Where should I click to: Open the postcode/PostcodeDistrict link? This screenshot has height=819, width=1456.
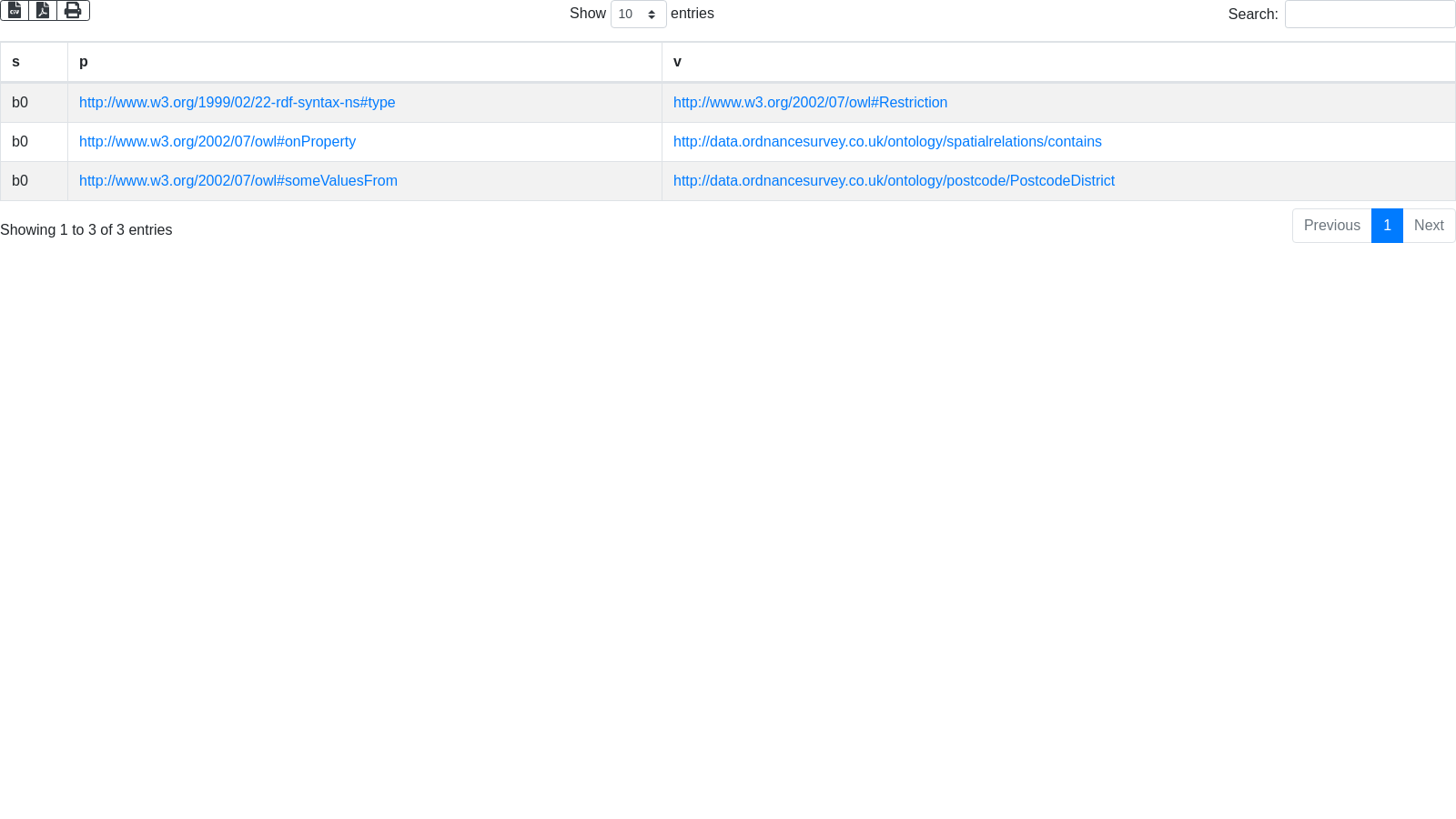[894, 181]
